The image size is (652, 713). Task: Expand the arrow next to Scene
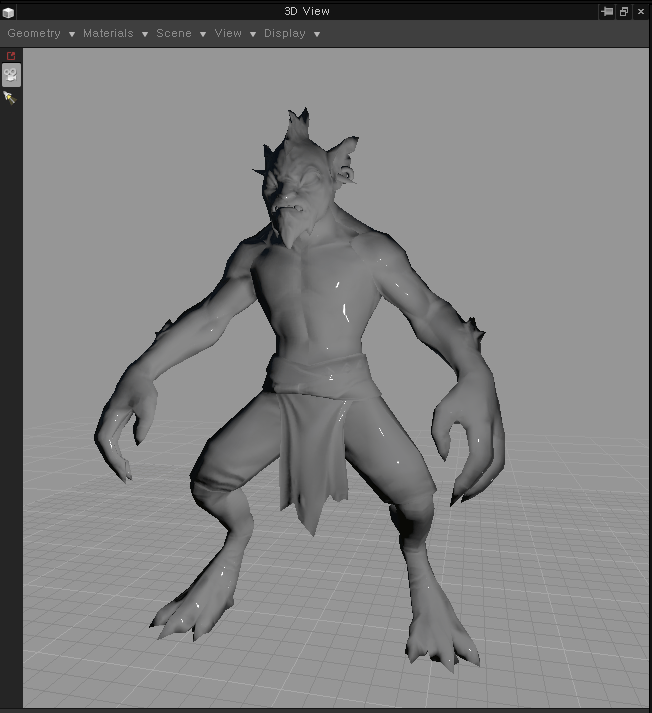point(203,34)
